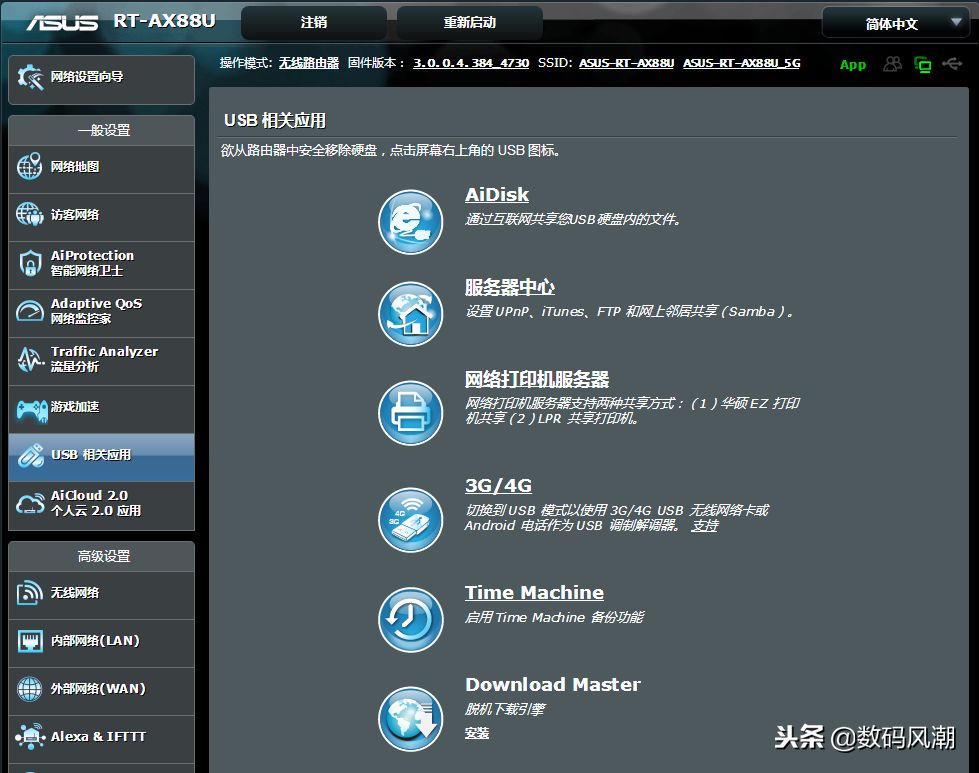
Task: Click the game boost (游戏加速) gamepad icon
Action: click(x=31, y=410)
